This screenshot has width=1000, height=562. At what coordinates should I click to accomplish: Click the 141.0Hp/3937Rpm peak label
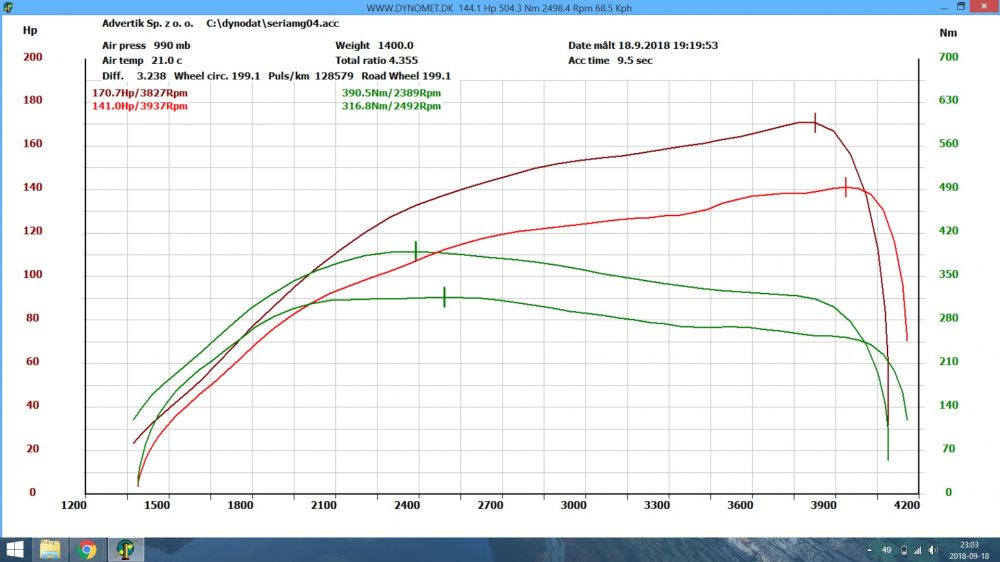pos(140,106)
